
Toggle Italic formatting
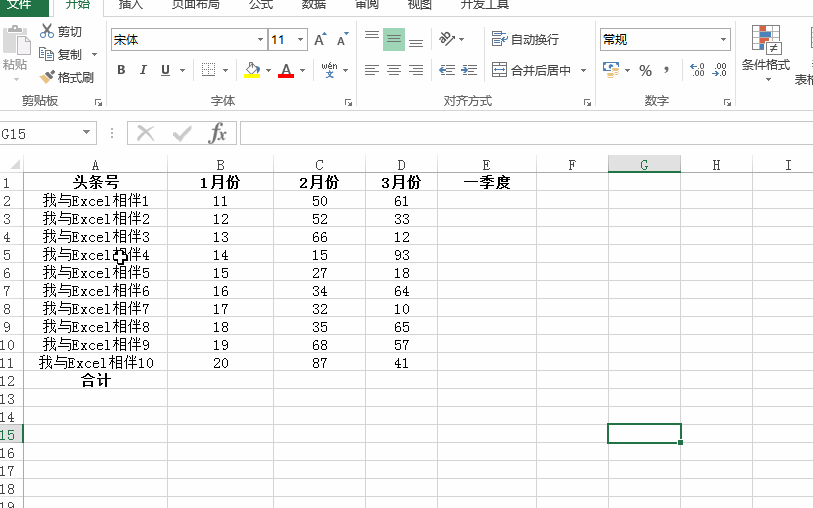pyautogui.click(x=143, y=69)
